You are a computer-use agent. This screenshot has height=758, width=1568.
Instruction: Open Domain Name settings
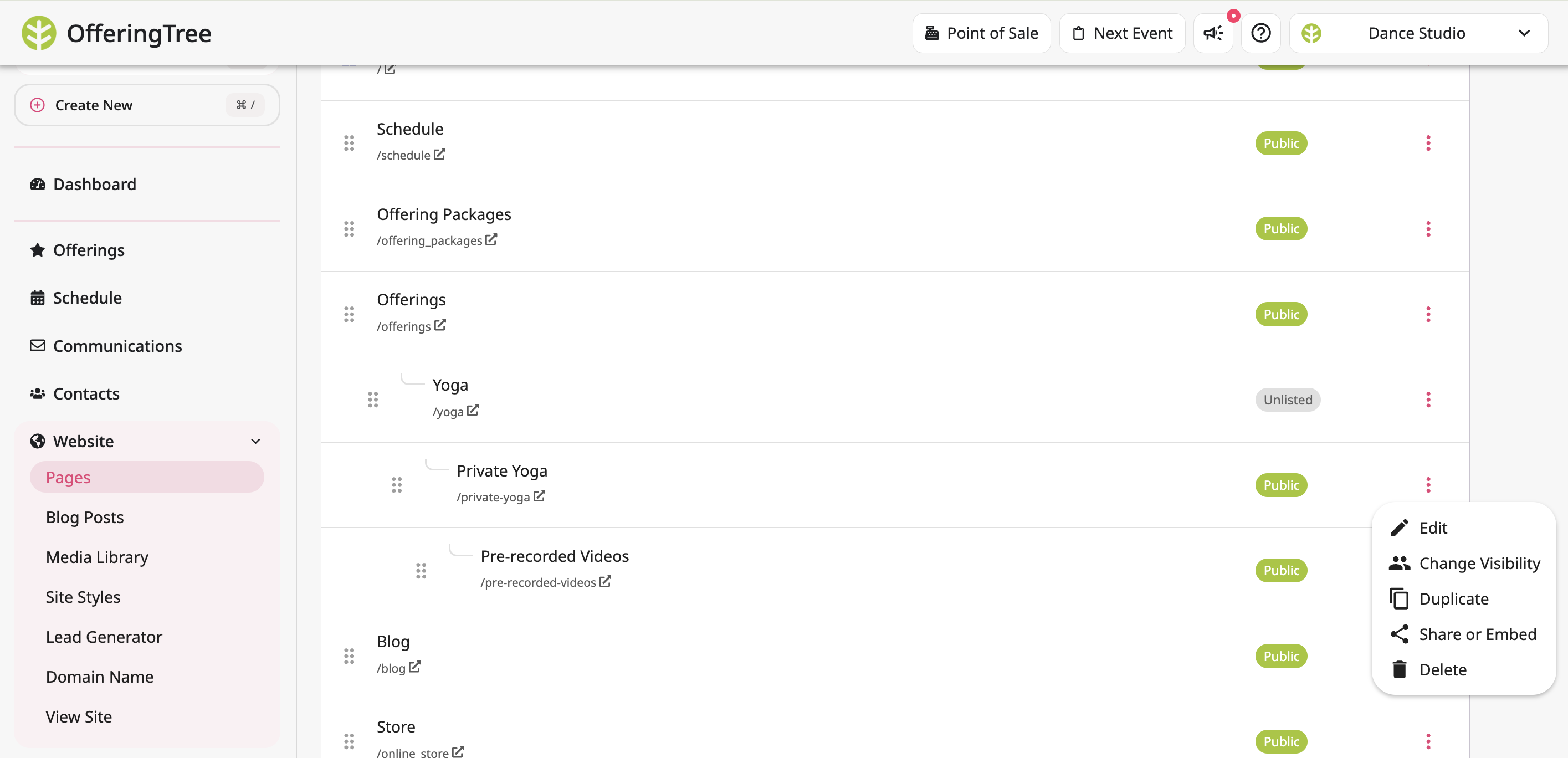coord(99,677)
